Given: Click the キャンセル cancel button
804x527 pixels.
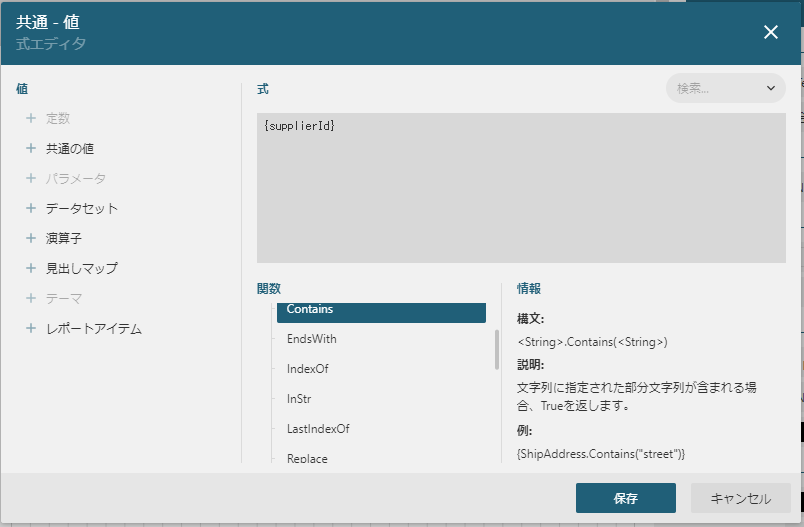Looking at the screenshot, I should click(740, 498).
